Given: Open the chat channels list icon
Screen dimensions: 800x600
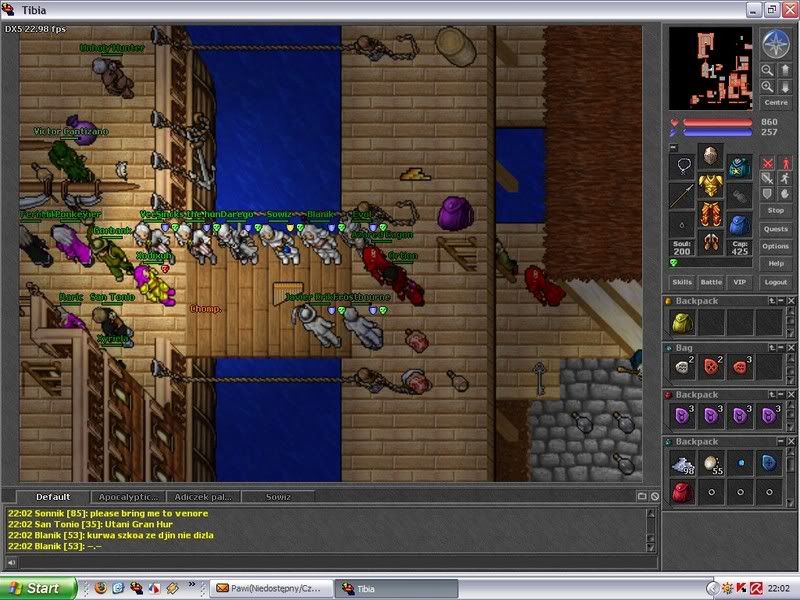Looking at the screenshot, I should tap(642, 496).
